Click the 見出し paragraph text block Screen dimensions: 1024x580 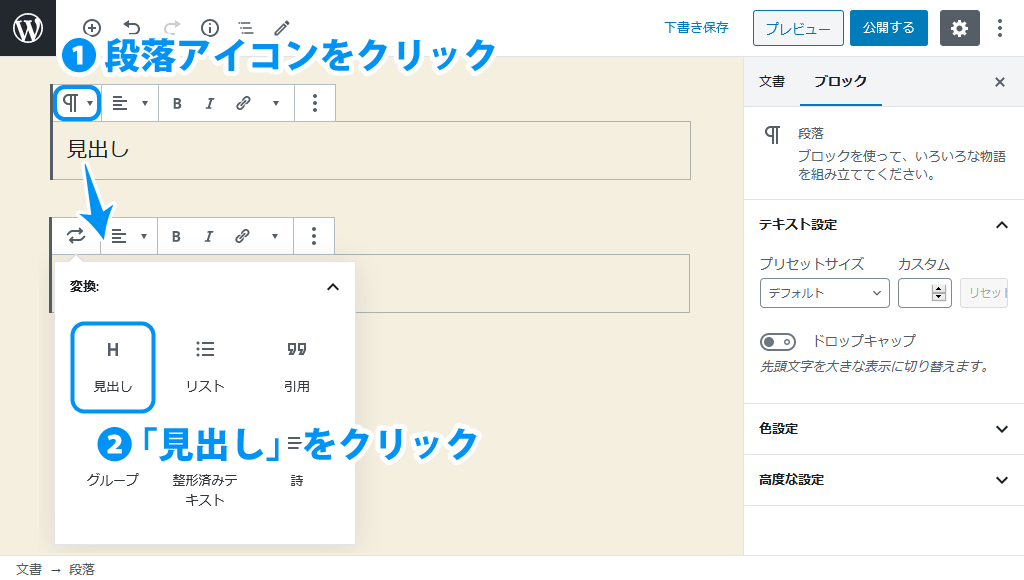tap(371, 150)
